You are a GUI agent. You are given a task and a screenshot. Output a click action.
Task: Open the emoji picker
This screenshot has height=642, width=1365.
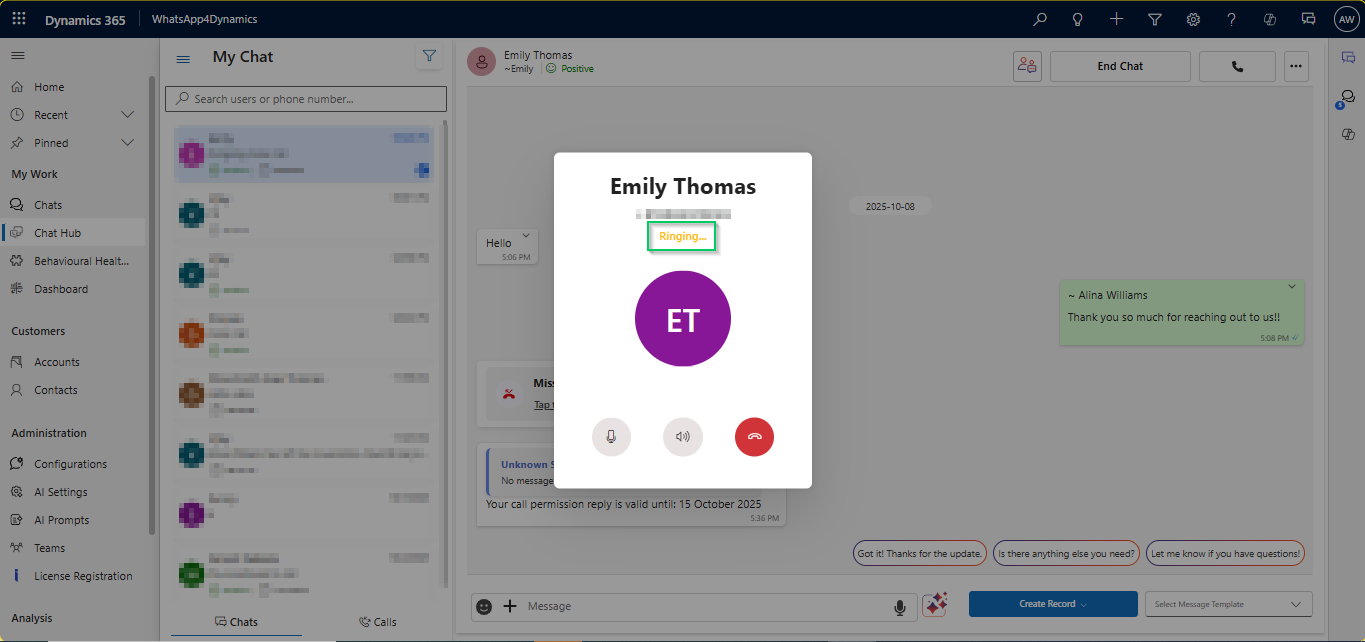tap(485, 606)
